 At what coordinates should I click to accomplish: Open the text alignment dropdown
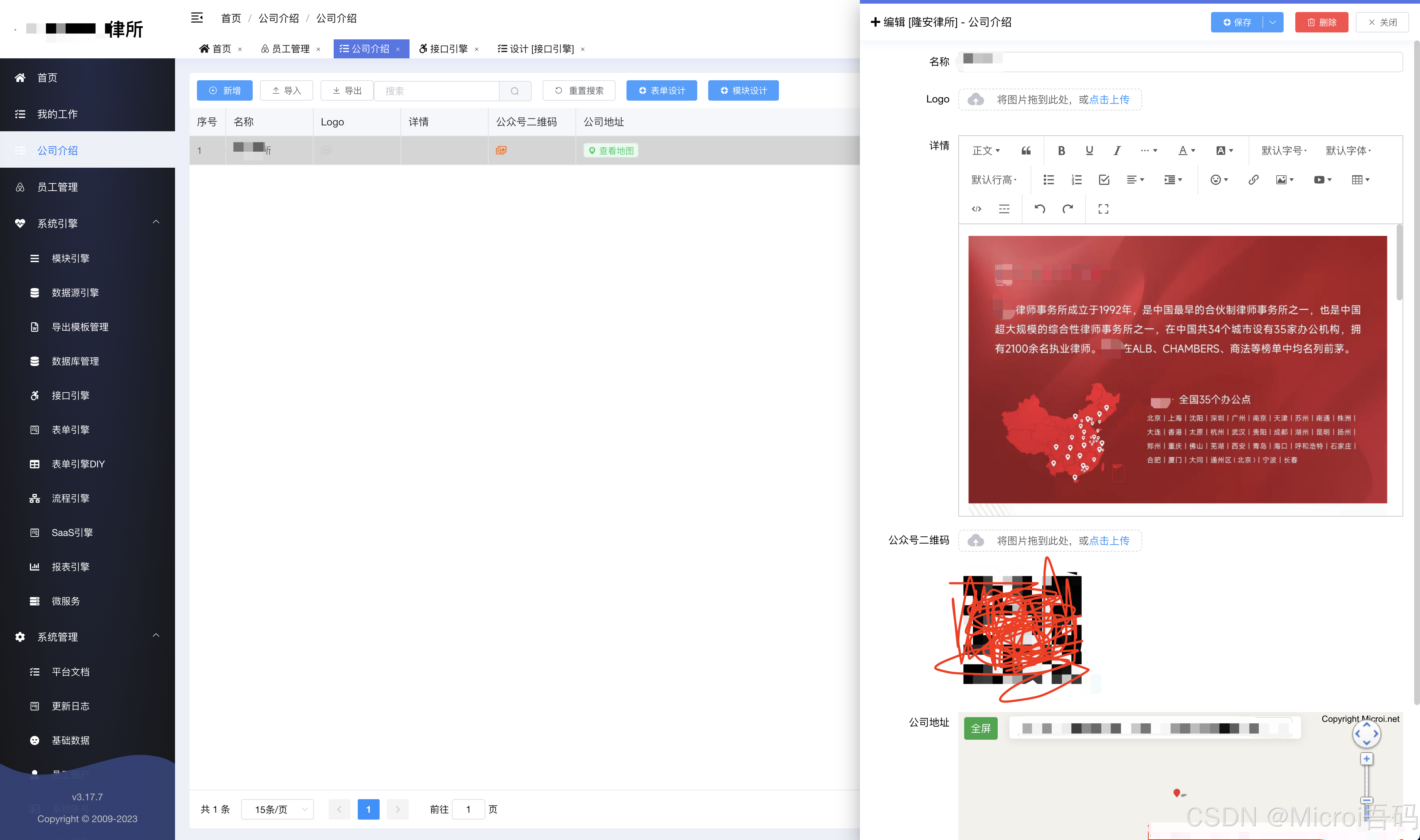click(1135, 180)
